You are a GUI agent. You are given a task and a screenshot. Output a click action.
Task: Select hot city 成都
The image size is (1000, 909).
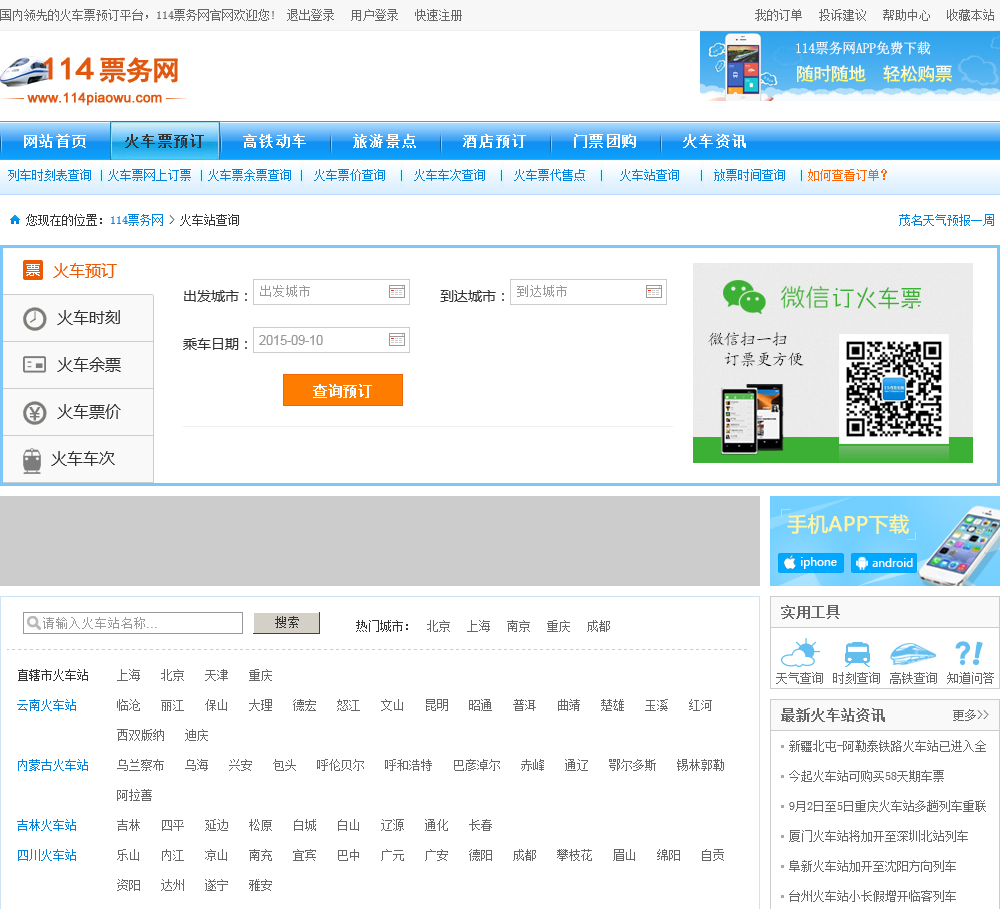pos(598,626)
